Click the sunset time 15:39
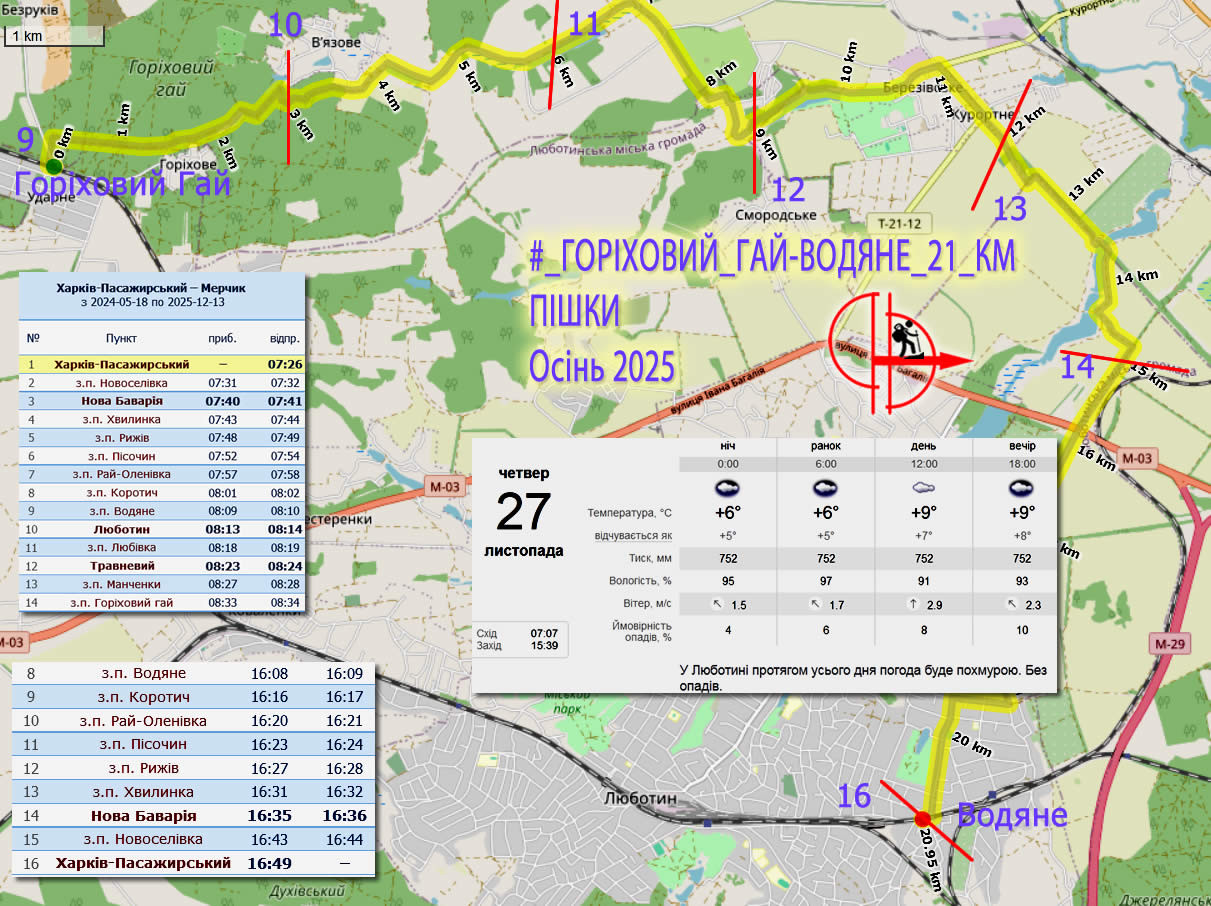The image size is (1211, 906). 544,645
